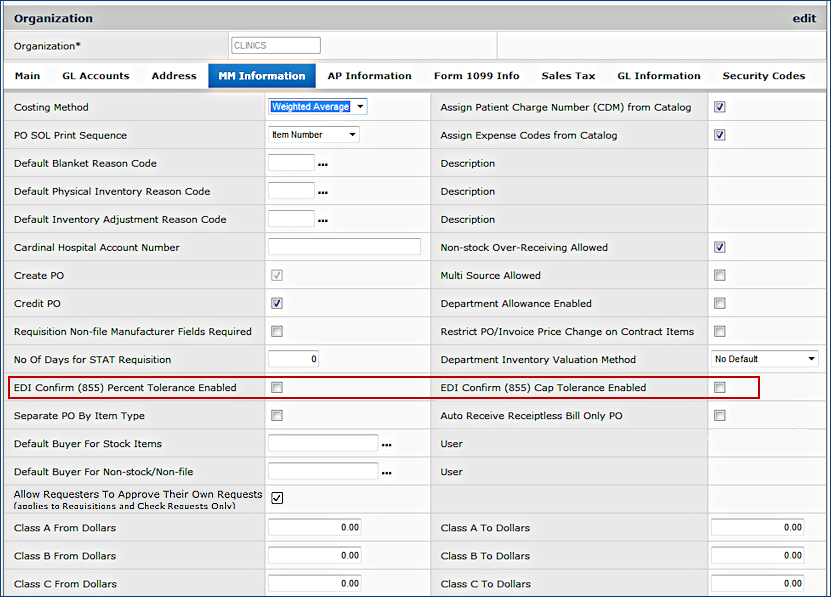Click the Cardinal Hospital Account Number field
Viewport: 831px width, 597px height.
click(344, 247)
